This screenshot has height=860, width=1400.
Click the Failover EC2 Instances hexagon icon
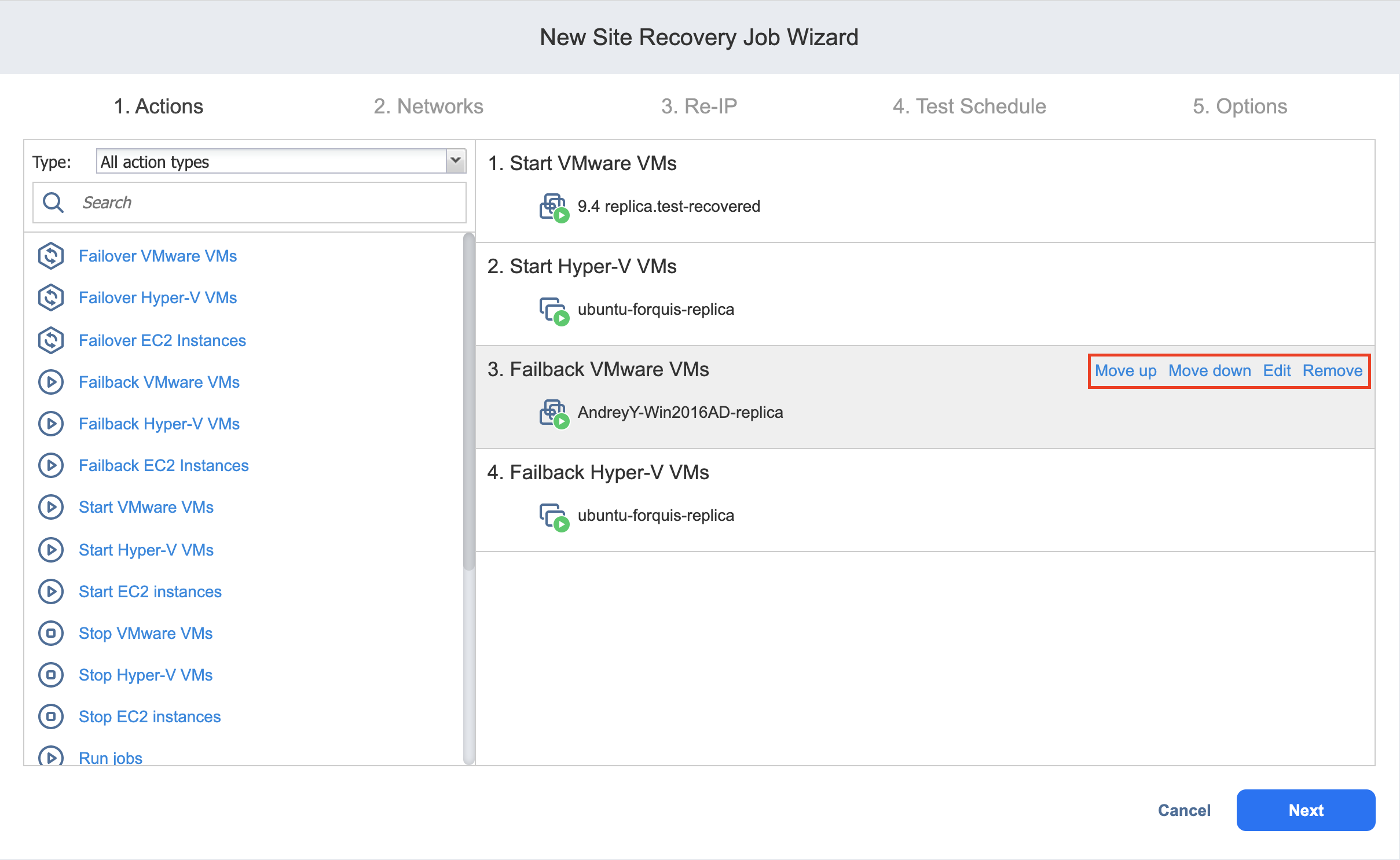pos(51,340)
